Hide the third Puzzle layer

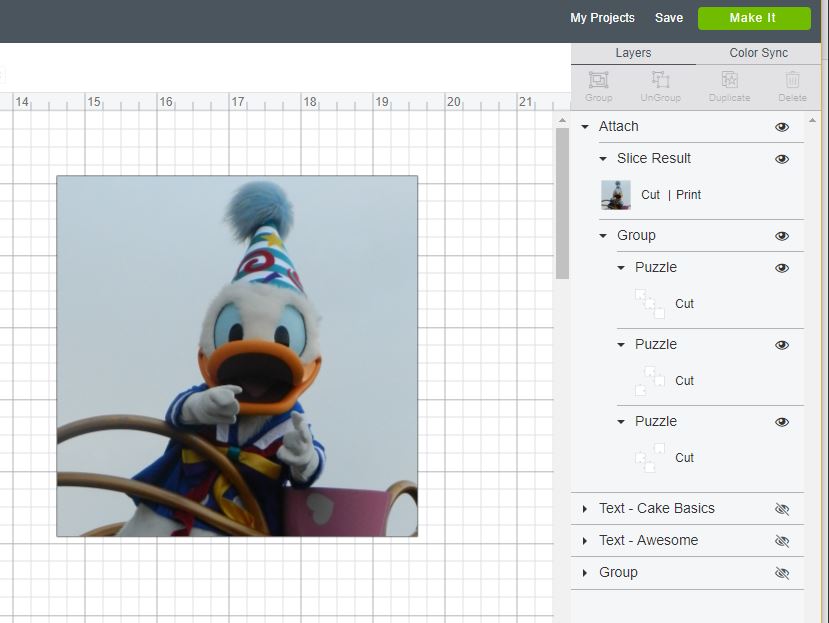[782, 422]
